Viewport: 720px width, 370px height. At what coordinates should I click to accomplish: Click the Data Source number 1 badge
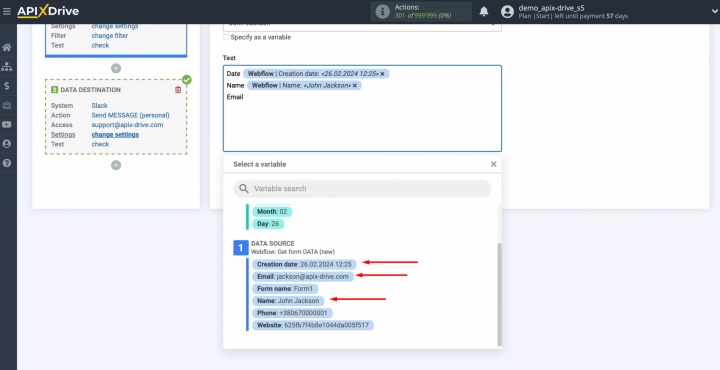point(241,248)
